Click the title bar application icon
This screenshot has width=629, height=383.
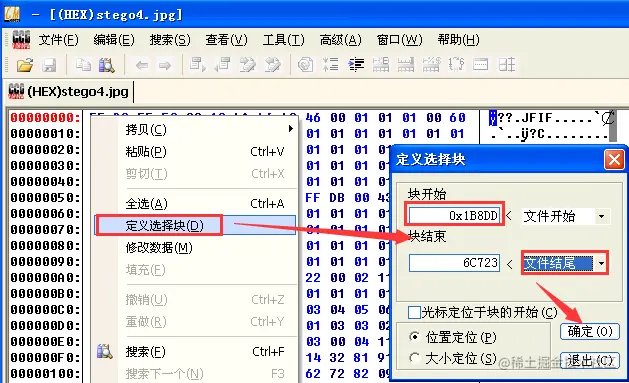click(x=12, y=14)
